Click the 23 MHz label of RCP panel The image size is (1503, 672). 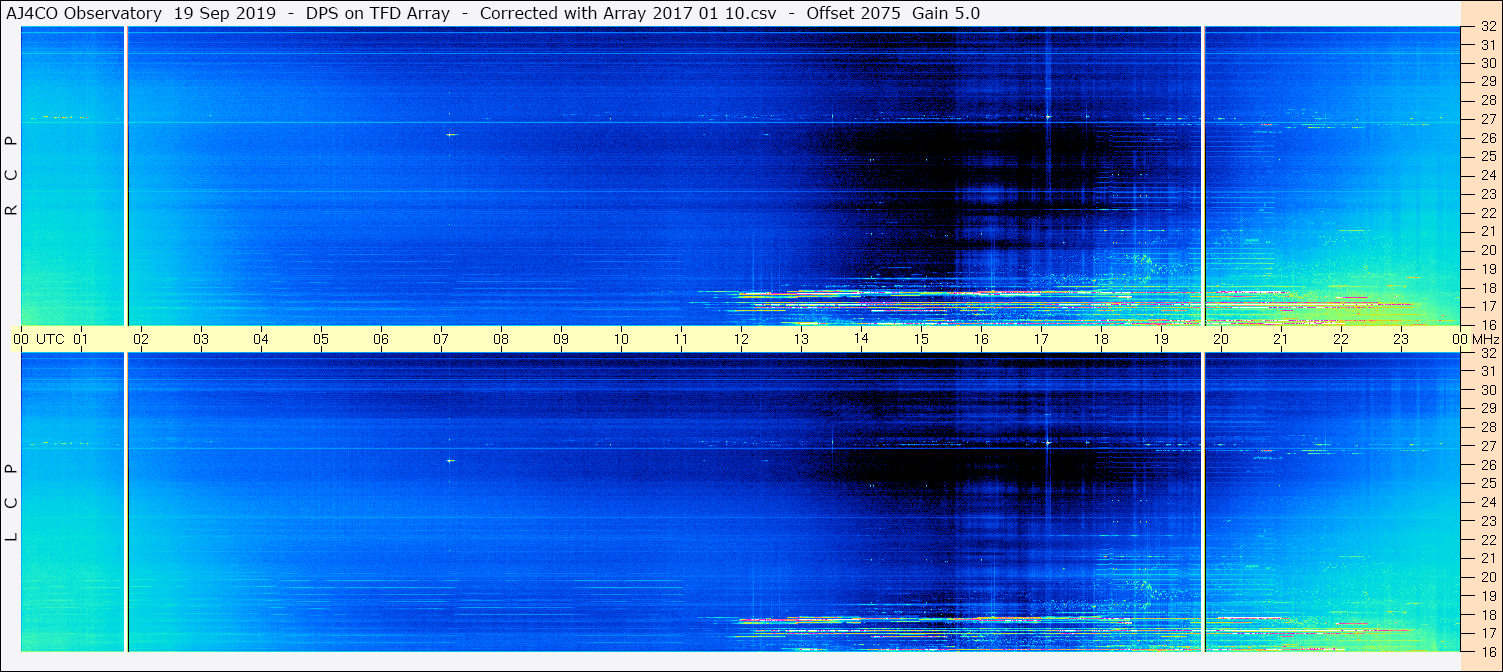1487,195
